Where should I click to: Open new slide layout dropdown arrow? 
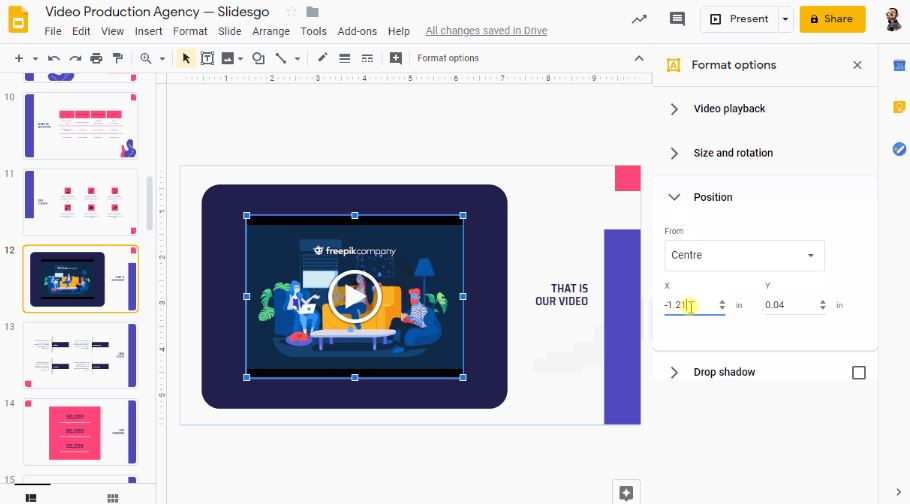[x=35, y=59]
